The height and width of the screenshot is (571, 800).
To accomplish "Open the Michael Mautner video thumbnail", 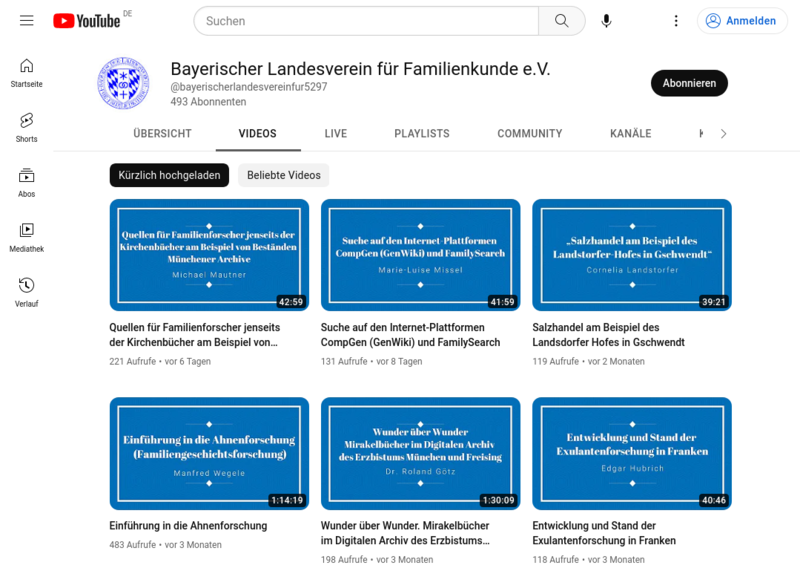I will click(x=209, y=255).
